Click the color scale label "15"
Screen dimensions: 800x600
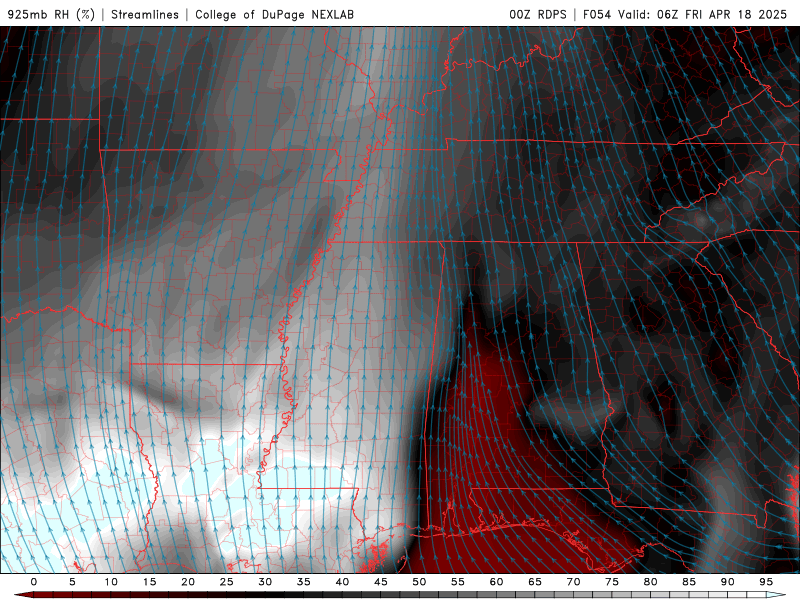pos(149,582)
